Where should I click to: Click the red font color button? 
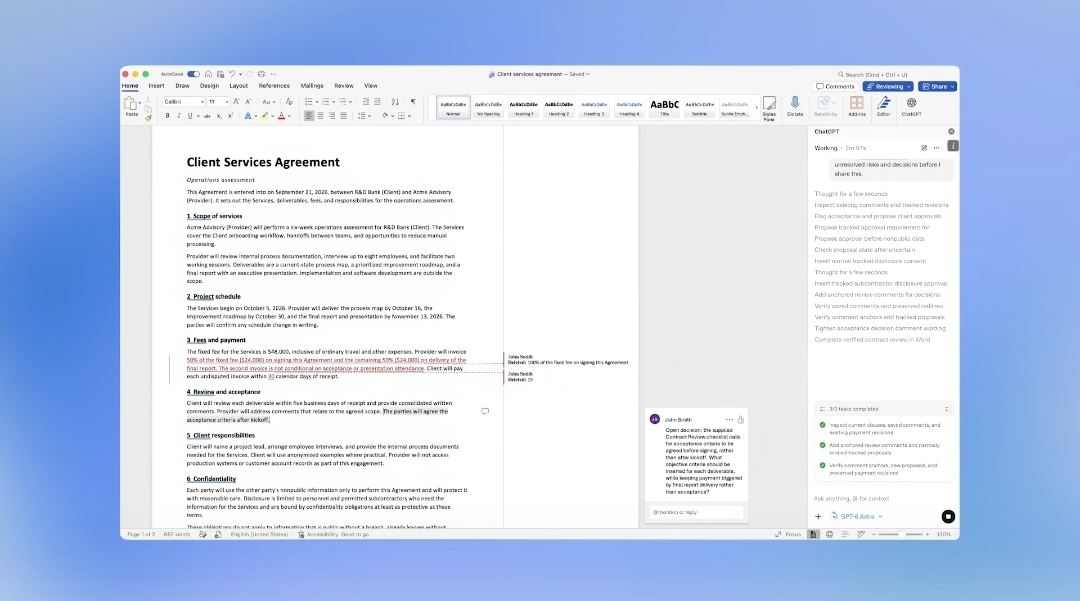tap(281, 116)
